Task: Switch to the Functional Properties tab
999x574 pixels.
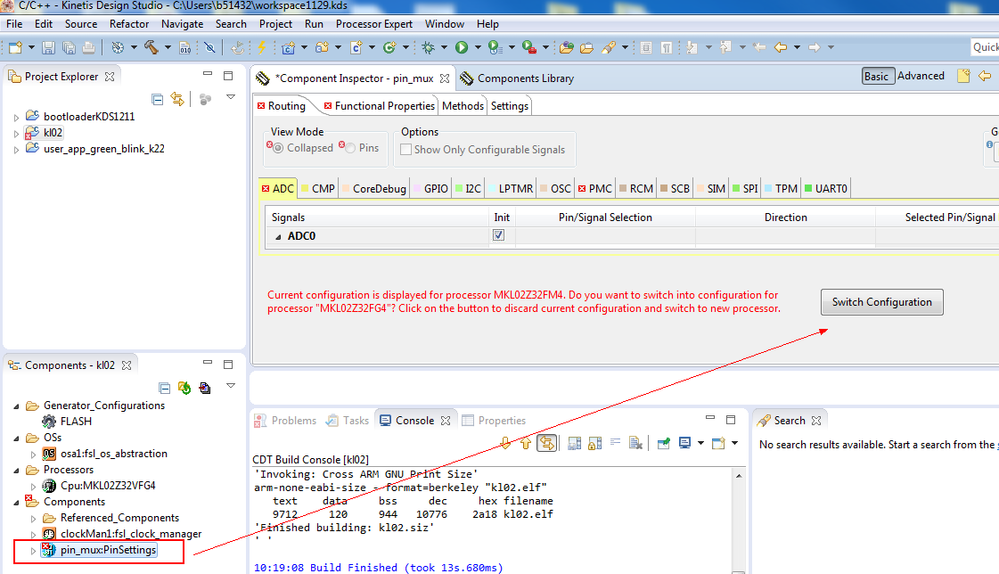Action: tap(379, 106)
